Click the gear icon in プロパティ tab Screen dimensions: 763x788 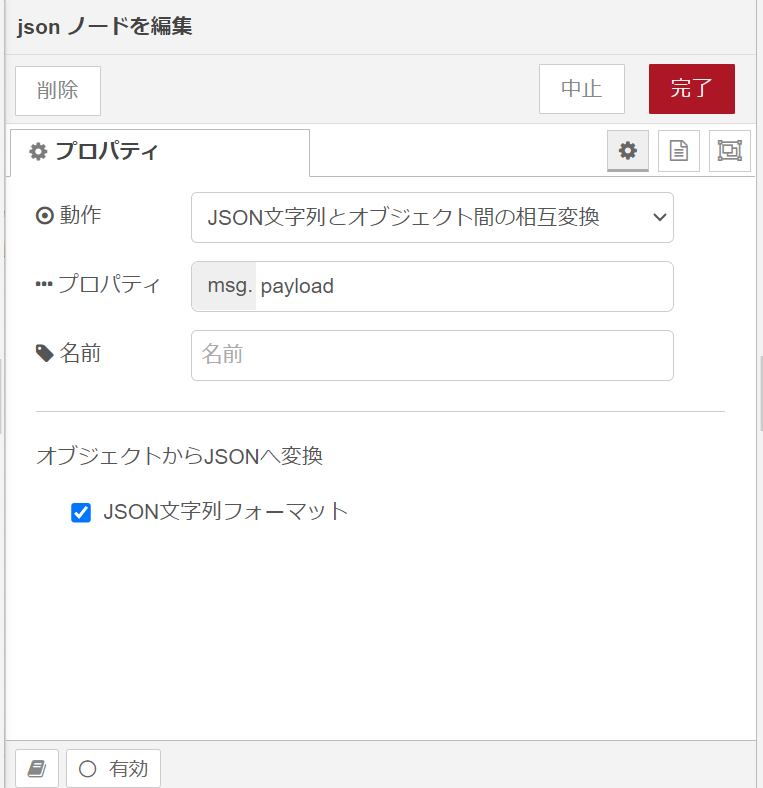(38, 151)
